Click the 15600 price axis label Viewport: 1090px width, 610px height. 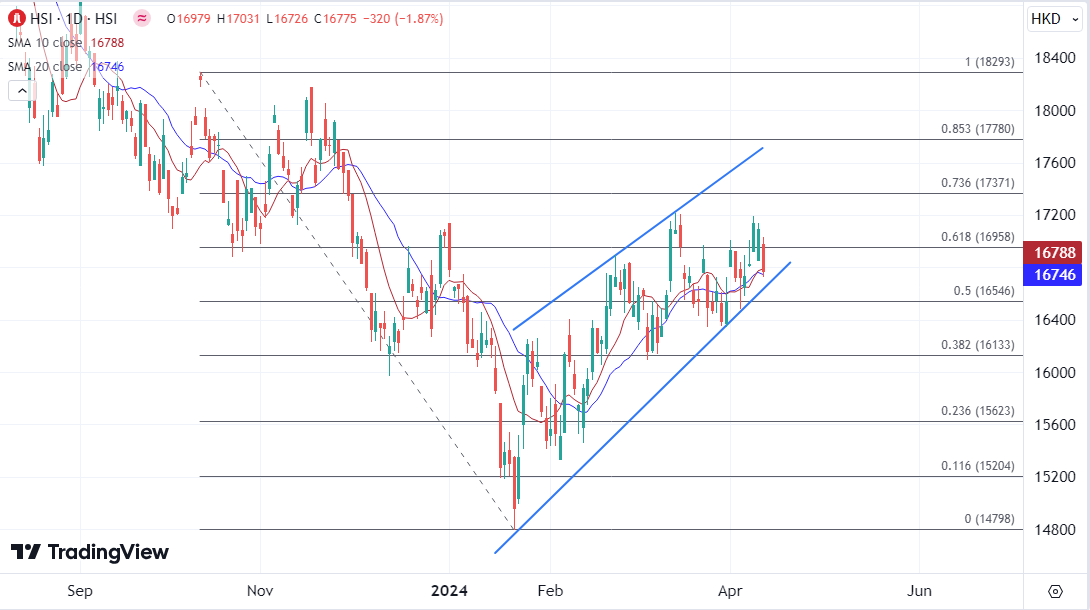click(x=1055, y=424)
